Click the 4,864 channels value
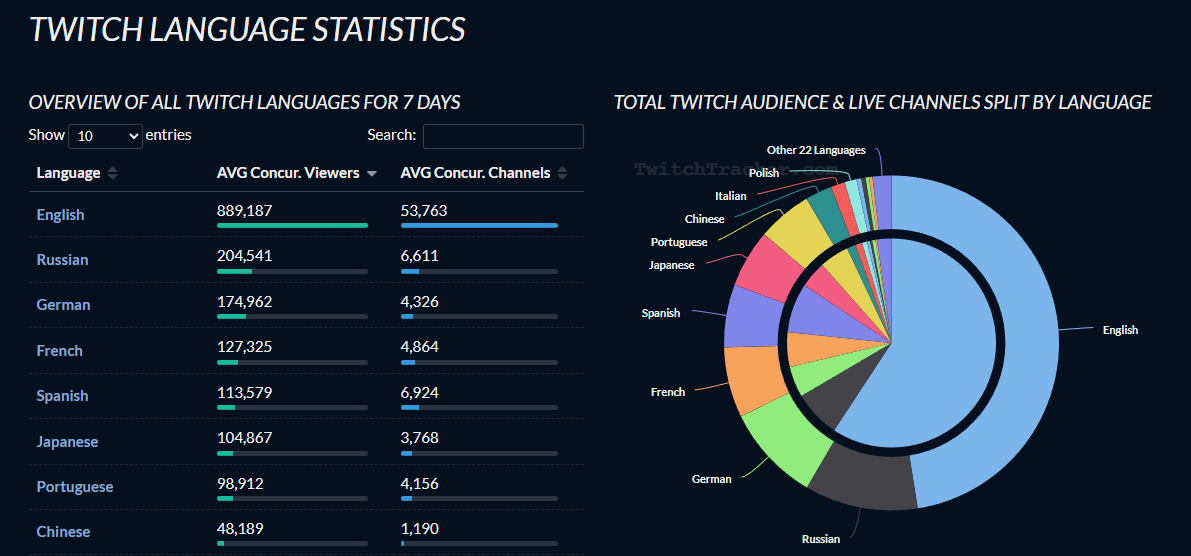Image resolution: width=1191 pixels, height=556 pixels. point(419,347)
